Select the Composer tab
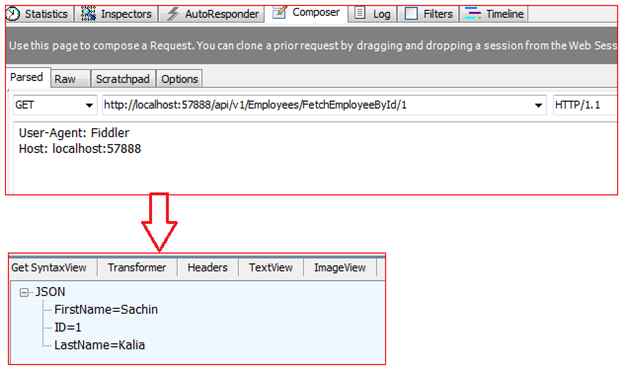The width and height of the screenshot is (628, 371). point(306,13)
